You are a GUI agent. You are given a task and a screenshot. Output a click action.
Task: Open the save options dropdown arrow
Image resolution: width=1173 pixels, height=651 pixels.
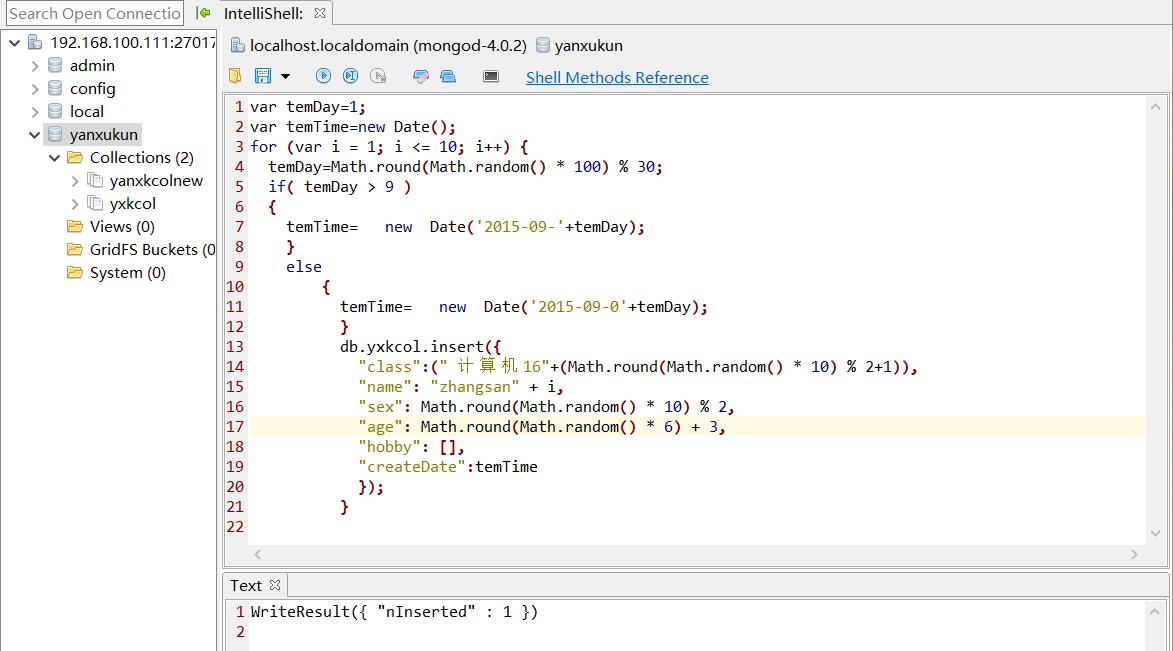[285, 76]
